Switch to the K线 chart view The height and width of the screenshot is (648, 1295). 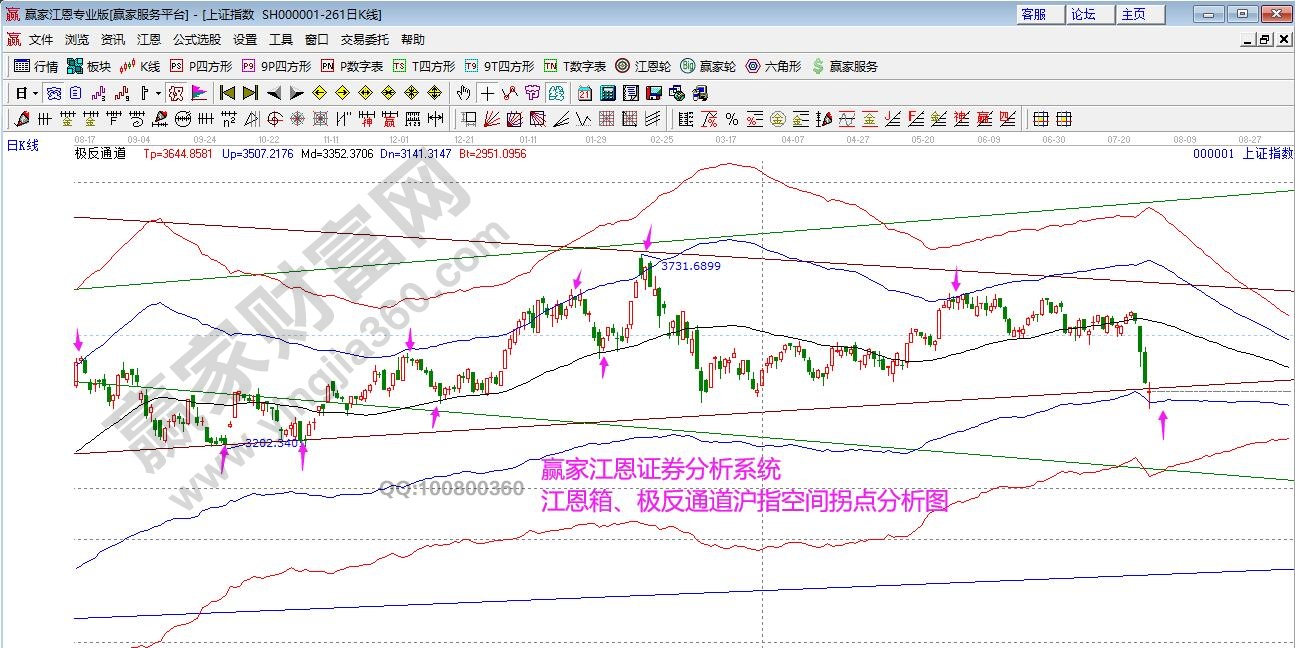click(141, 66)
